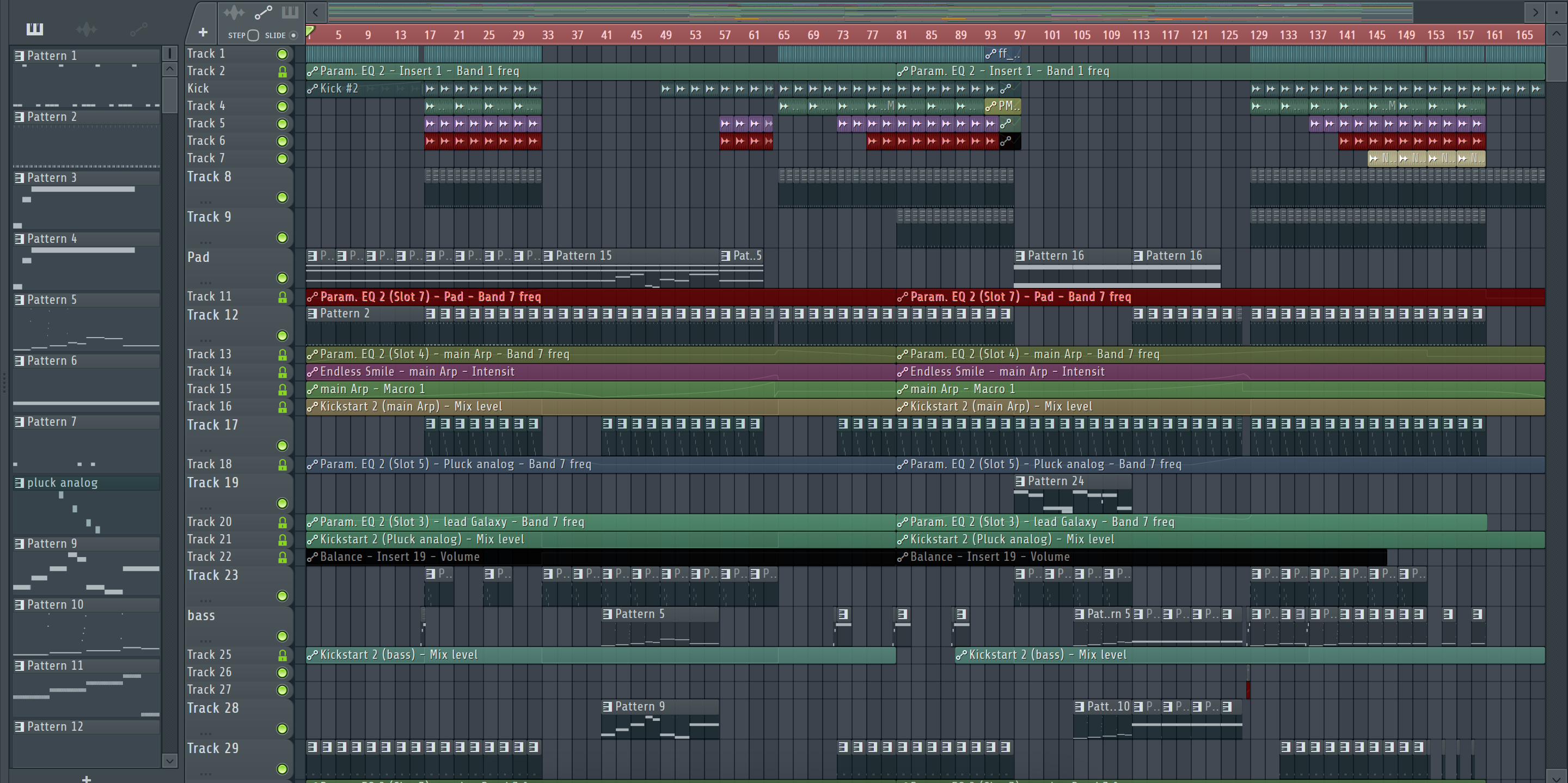Click the Pattern 3 icon in picker list
This screenshot has height=783, width=1568.
point(20,178)
